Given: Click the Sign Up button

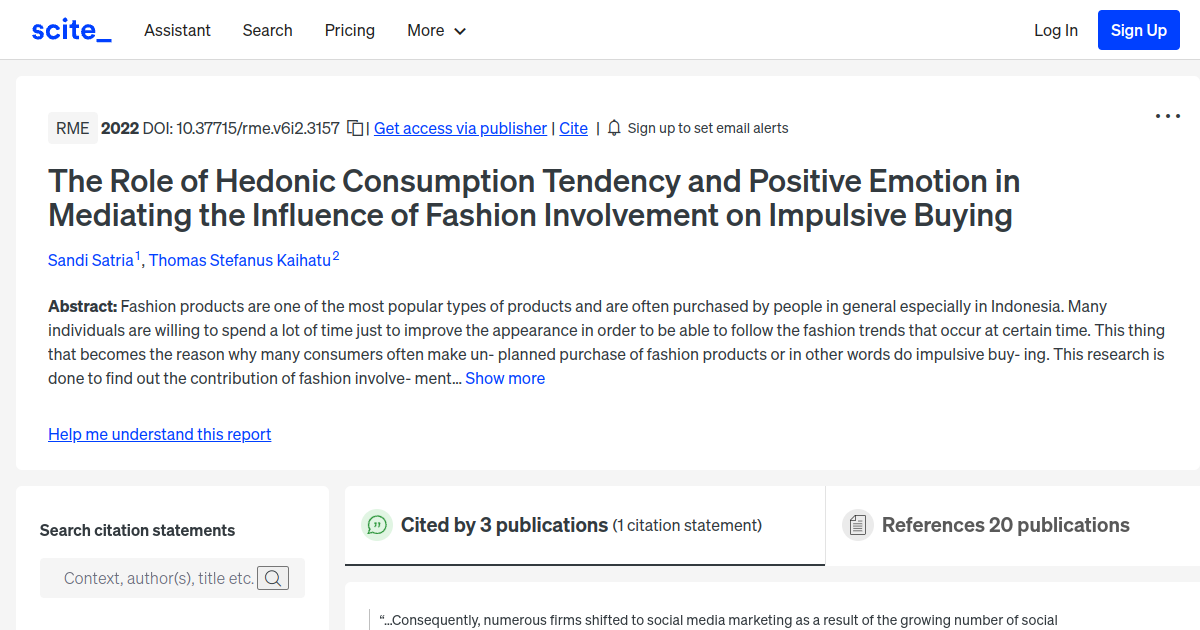Looking at the screenshot, I should pyautogui.click(x=1138, y=29).
